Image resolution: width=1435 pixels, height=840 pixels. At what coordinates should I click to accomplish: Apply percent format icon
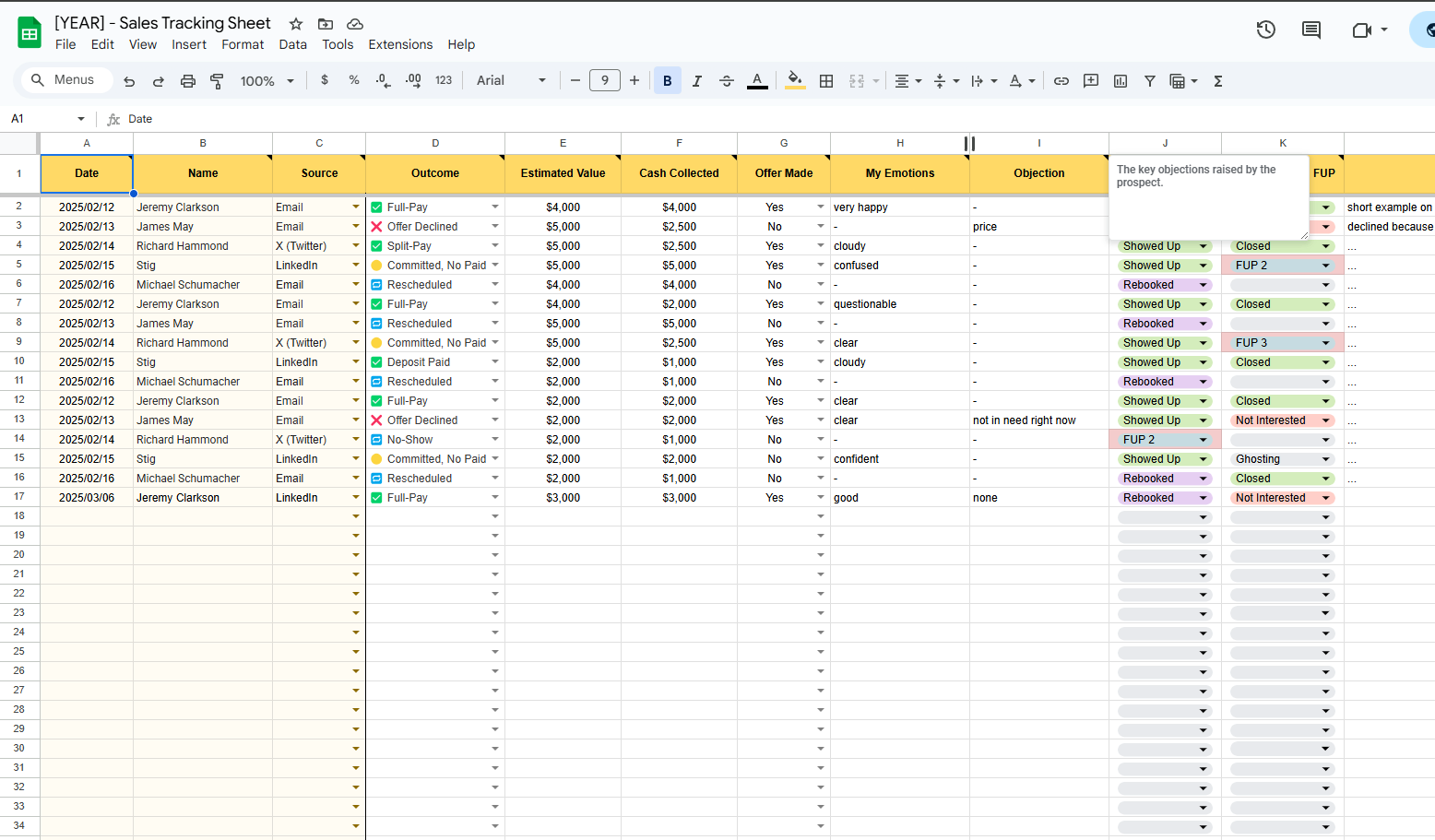[354, 80]
